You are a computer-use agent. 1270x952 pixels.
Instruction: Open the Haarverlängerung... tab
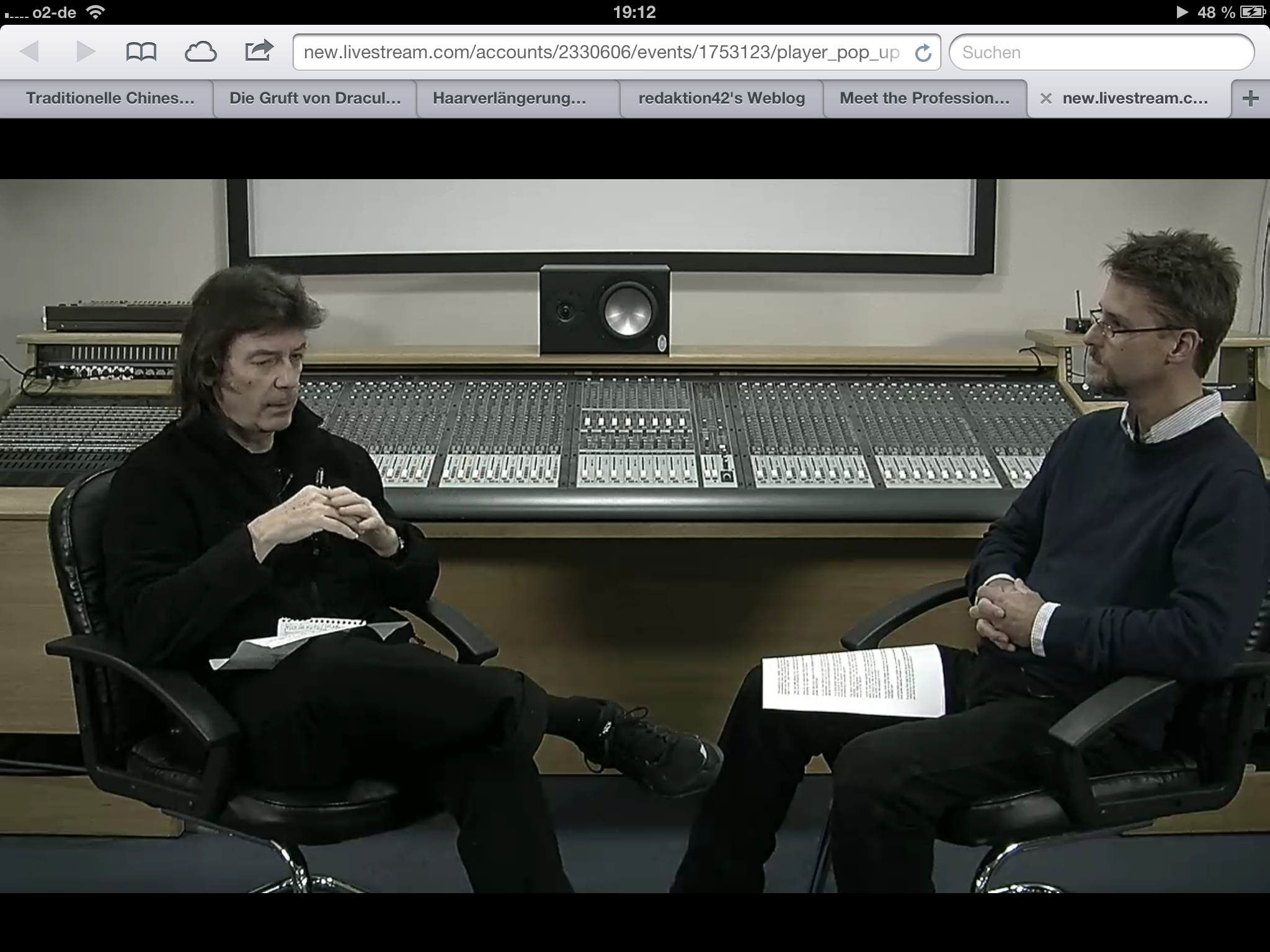click(509, 99)
